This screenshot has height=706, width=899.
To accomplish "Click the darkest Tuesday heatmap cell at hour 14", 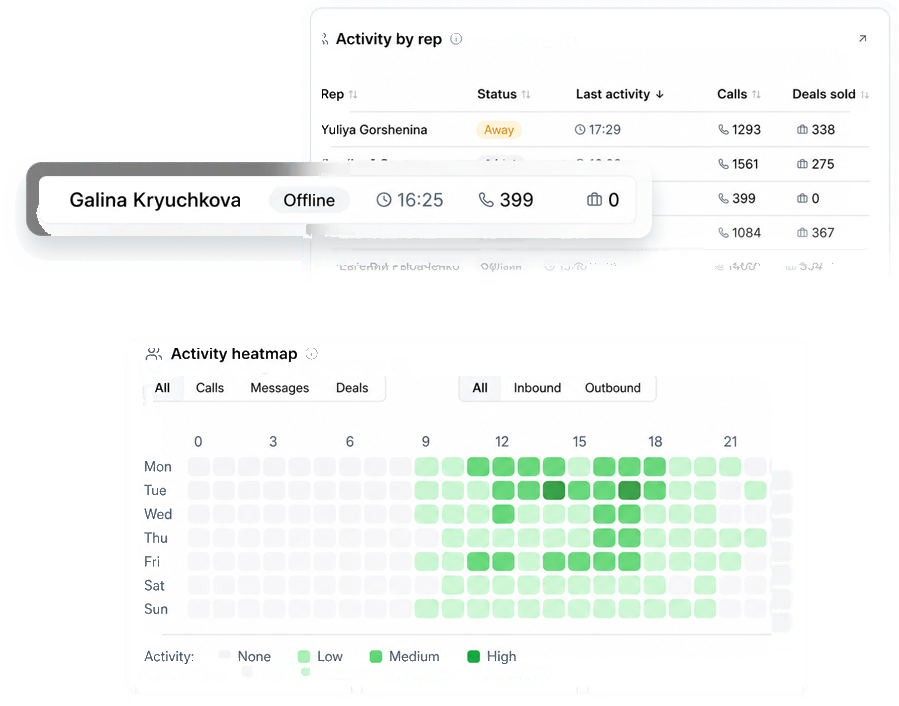I will [554, 490].
